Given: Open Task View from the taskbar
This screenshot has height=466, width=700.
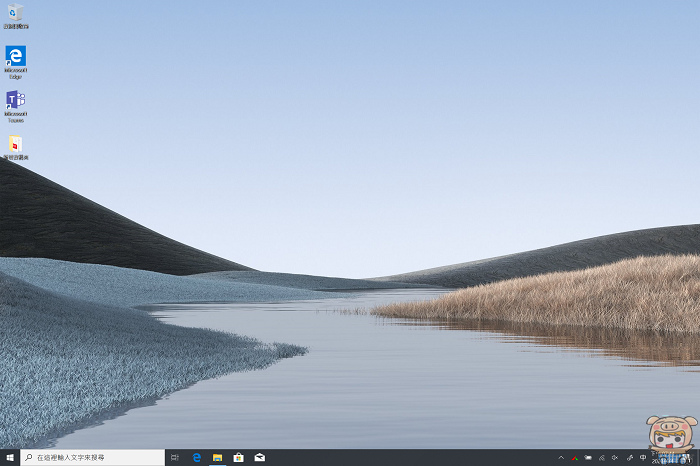Looking at the screenshot, I should pyautogui.click(x=175, y=457).
